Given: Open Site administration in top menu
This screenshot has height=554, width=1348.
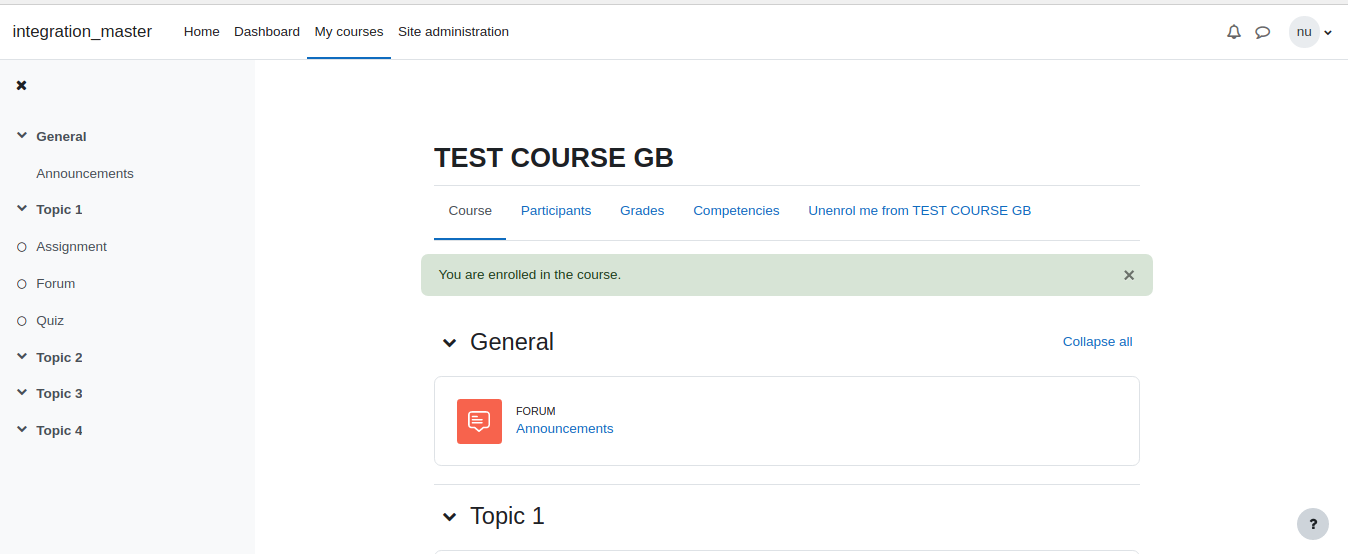Looking at the screenshot, I should click(453, 32).
